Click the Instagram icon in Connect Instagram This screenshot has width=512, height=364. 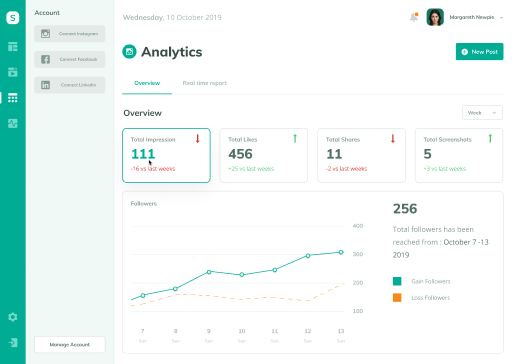click(x=46, y=34)
